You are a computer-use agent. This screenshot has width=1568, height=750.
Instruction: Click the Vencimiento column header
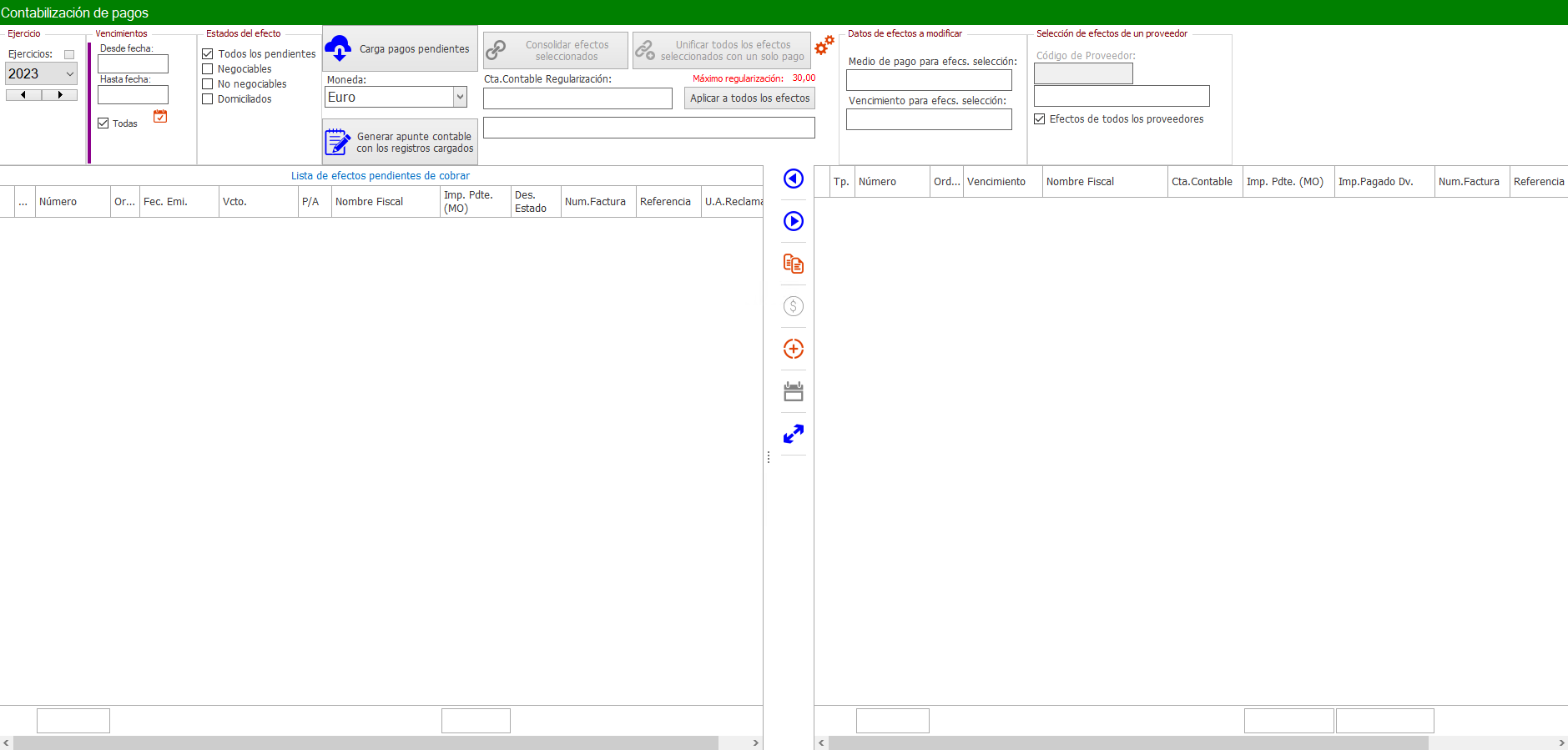click(996, 182)
